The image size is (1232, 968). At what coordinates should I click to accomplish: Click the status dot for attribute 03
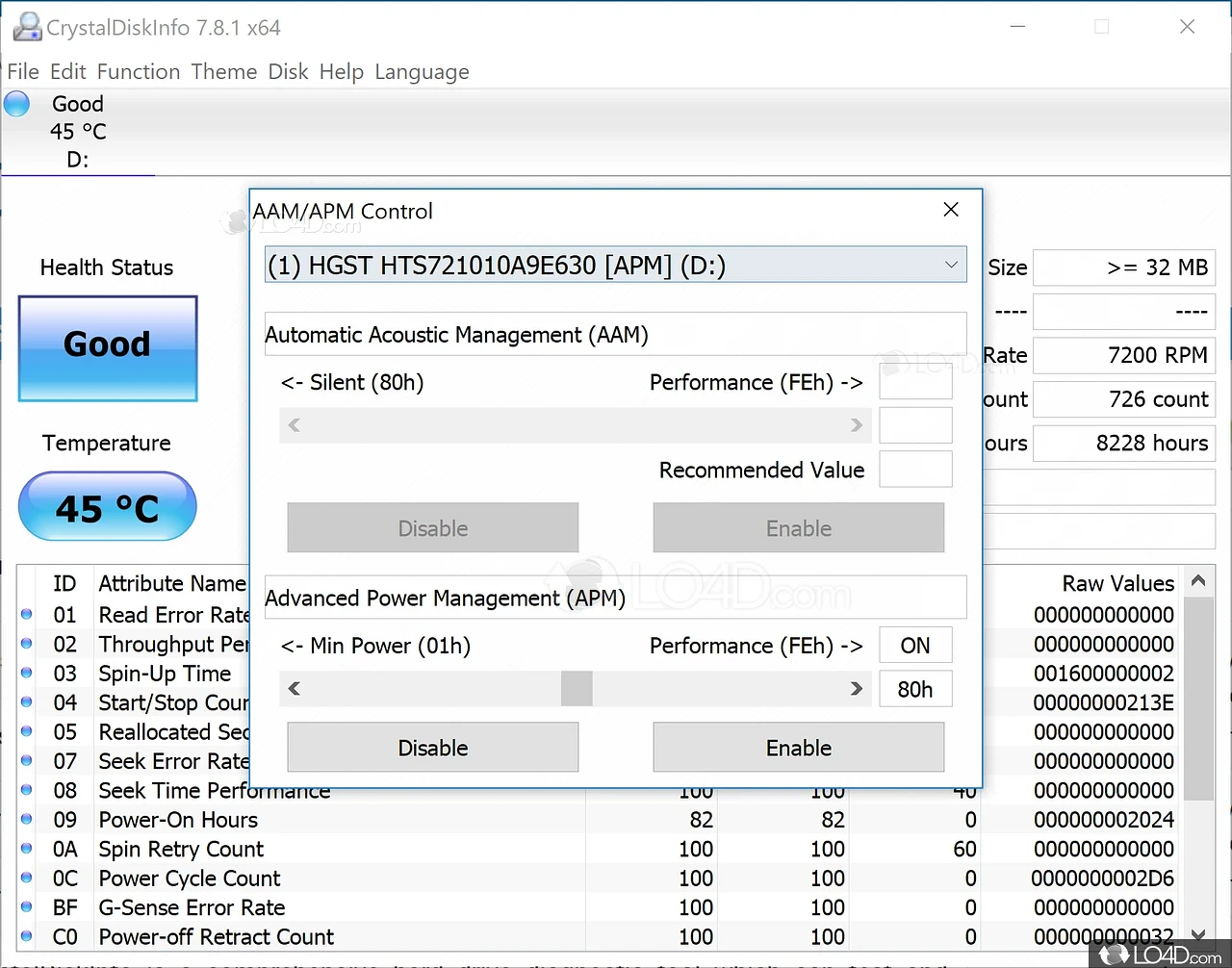point(27,673)
